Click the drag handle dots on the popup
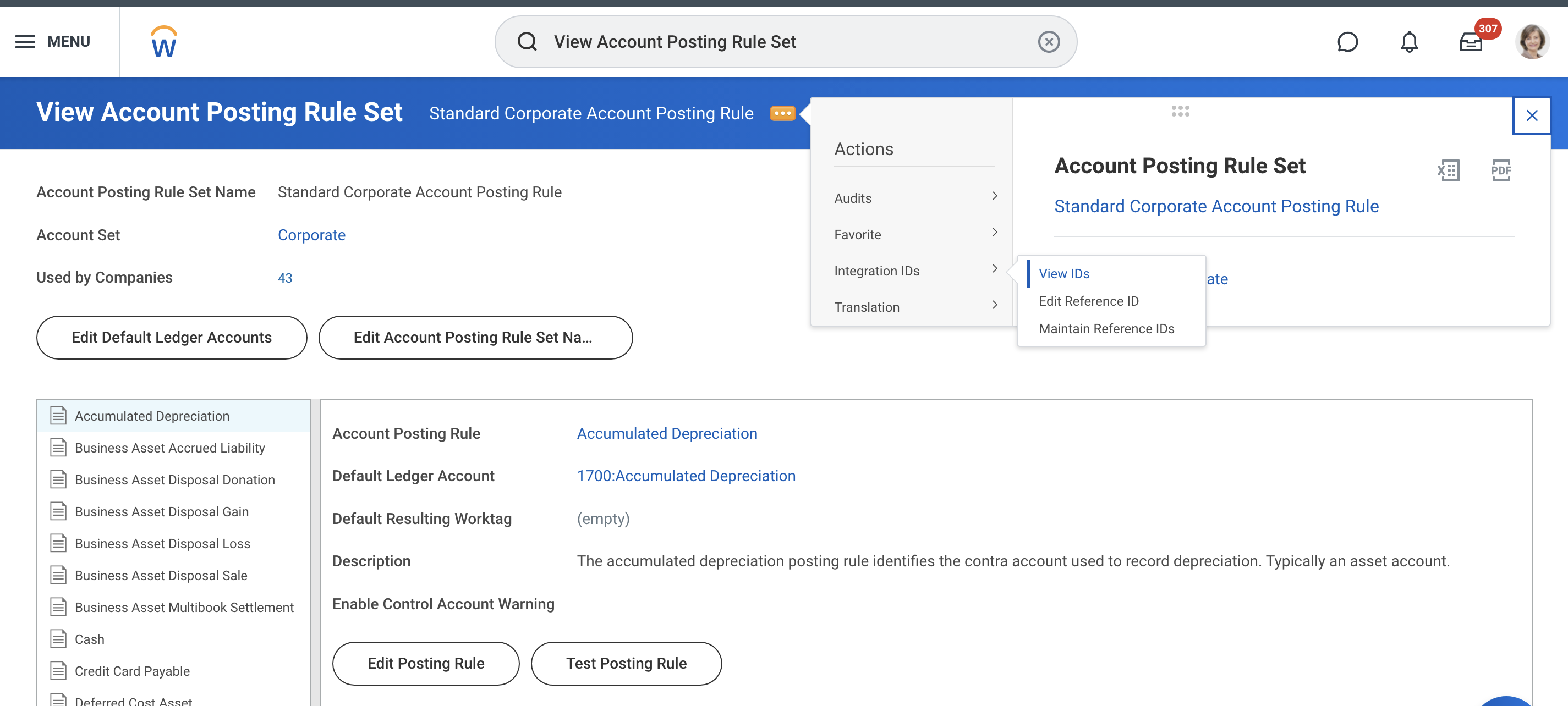The height and width of the screenshot is (706, 1568). pos(1180,112)
